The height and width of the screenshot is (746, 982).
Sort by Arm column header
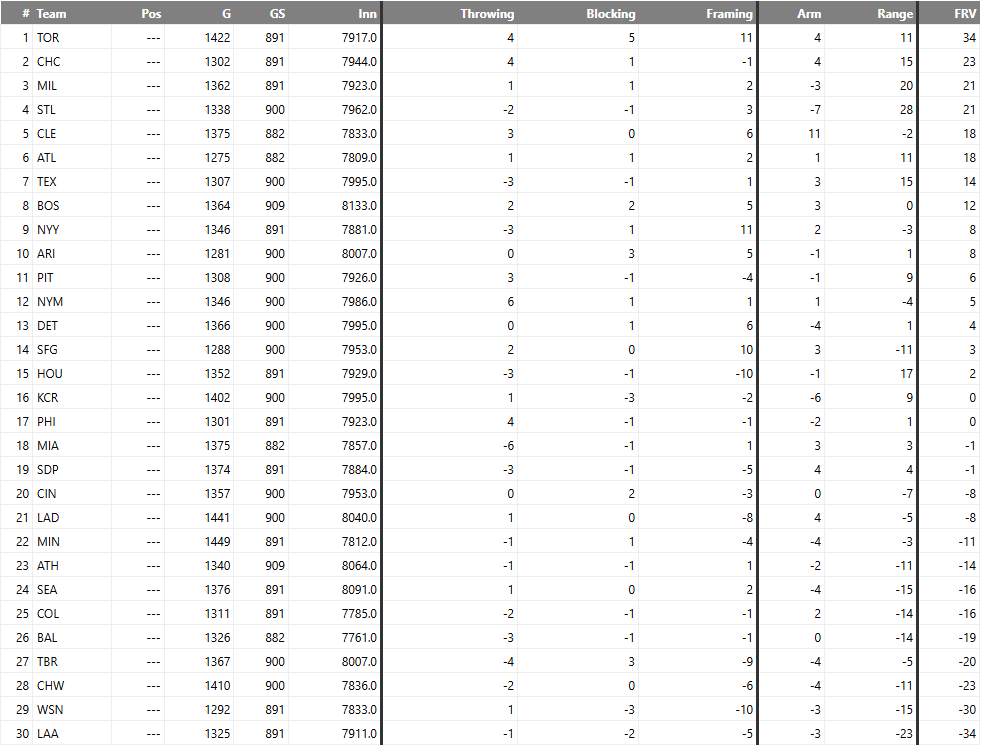pos(809,14)
